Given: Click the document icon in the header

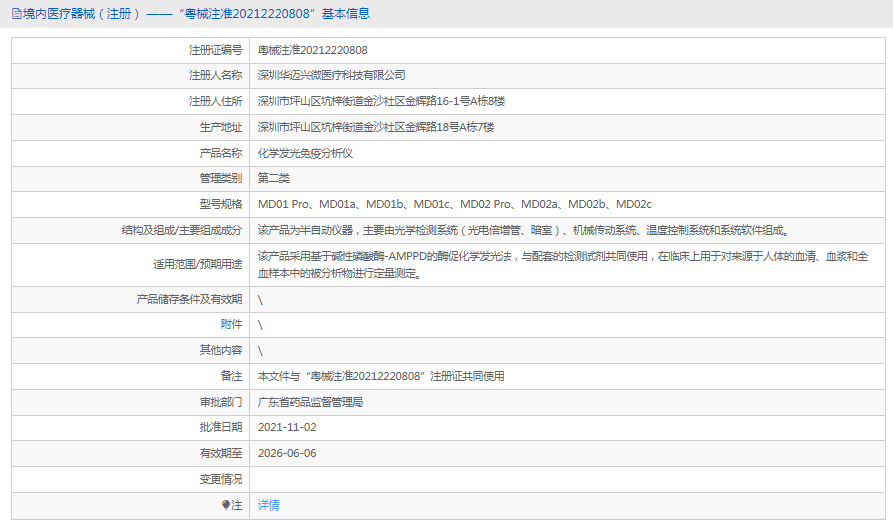Looking at the screenshot, I should point(17,14).
